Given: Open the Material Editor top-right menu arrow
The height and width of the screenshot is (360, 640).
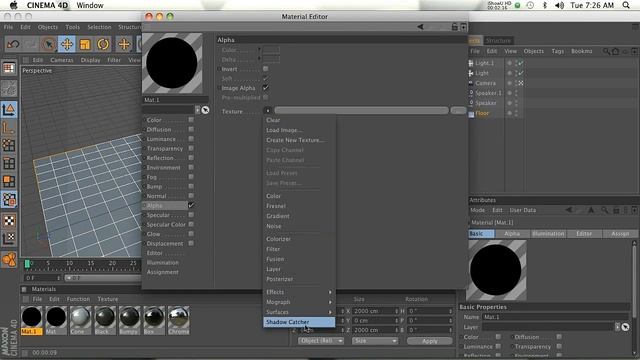Looking at the screenshot, I should pyautogui.click(x=464, y=27).
